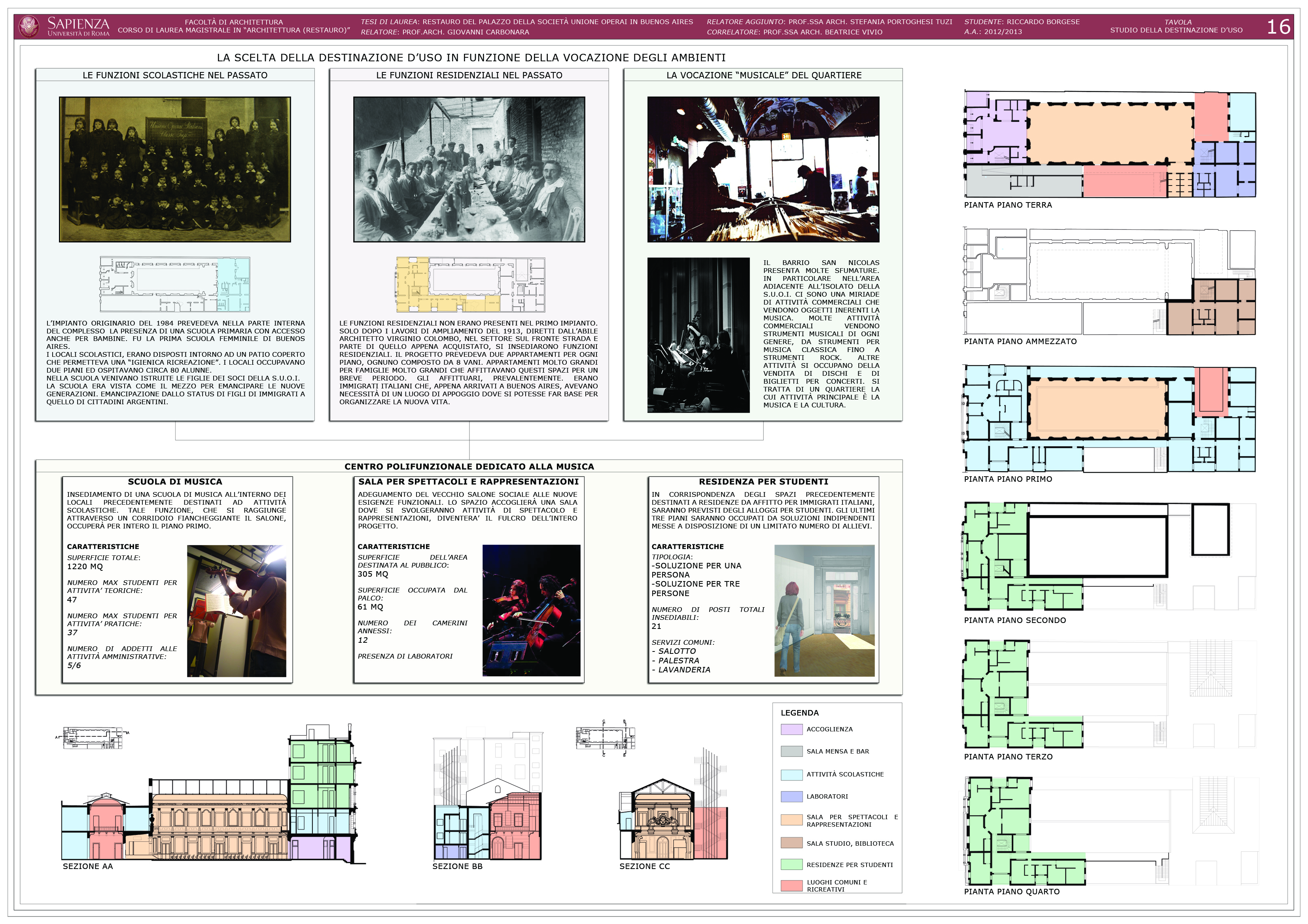Click the cello performers stage photo
1308x924 pixels.
click(531, 611)
